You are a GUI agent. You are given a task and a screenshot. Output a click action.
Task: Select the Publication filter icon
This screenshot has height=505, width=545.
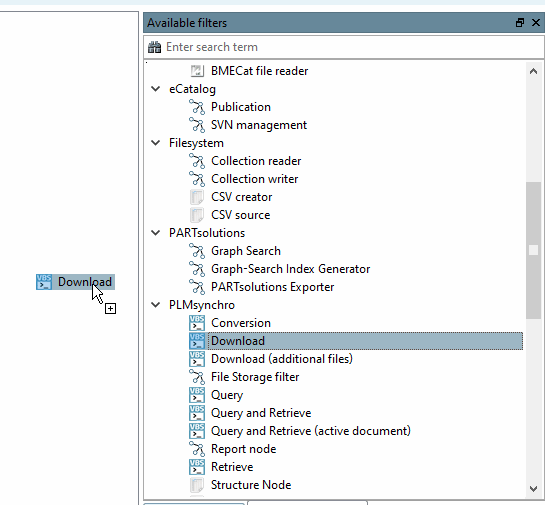coord(197,107)
